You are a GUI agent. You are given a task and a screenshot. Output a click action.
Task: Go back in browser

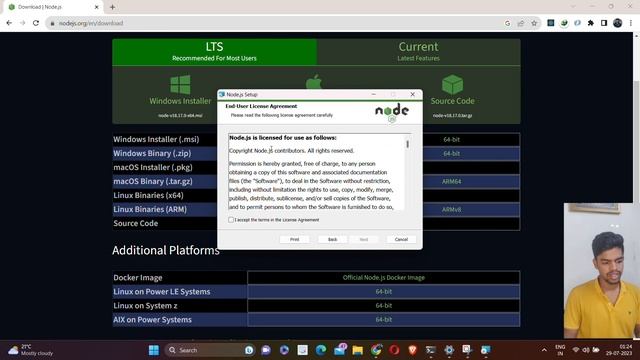point(9,23)
